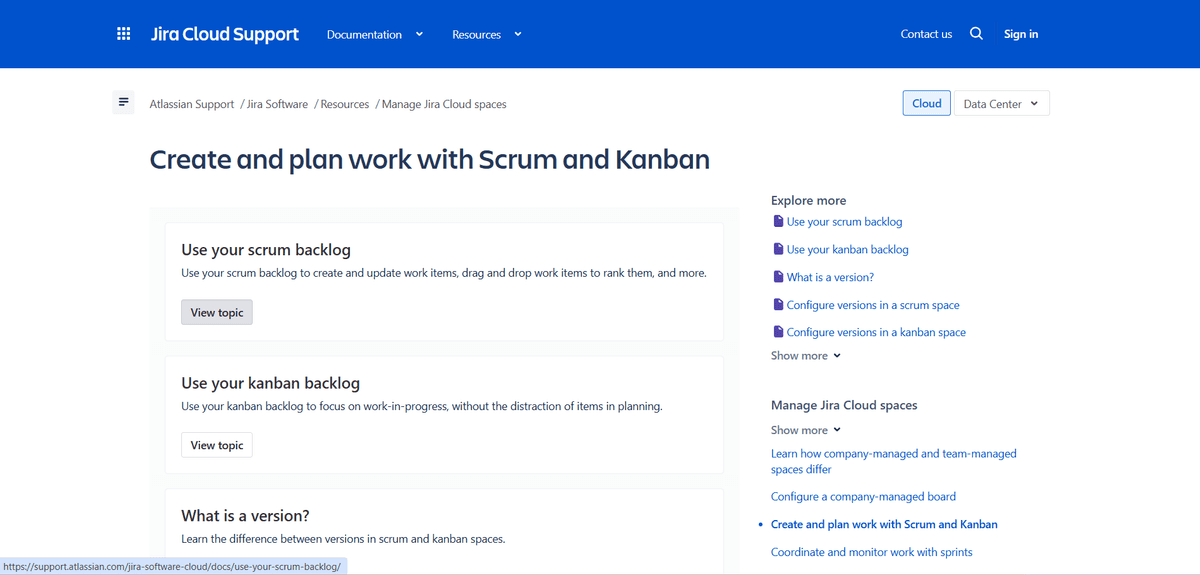Image resolution: width=1200 pixels, height=575 pixels.
Task: Toggle the sidebar navigation menu icon
Action: point(123,102)
